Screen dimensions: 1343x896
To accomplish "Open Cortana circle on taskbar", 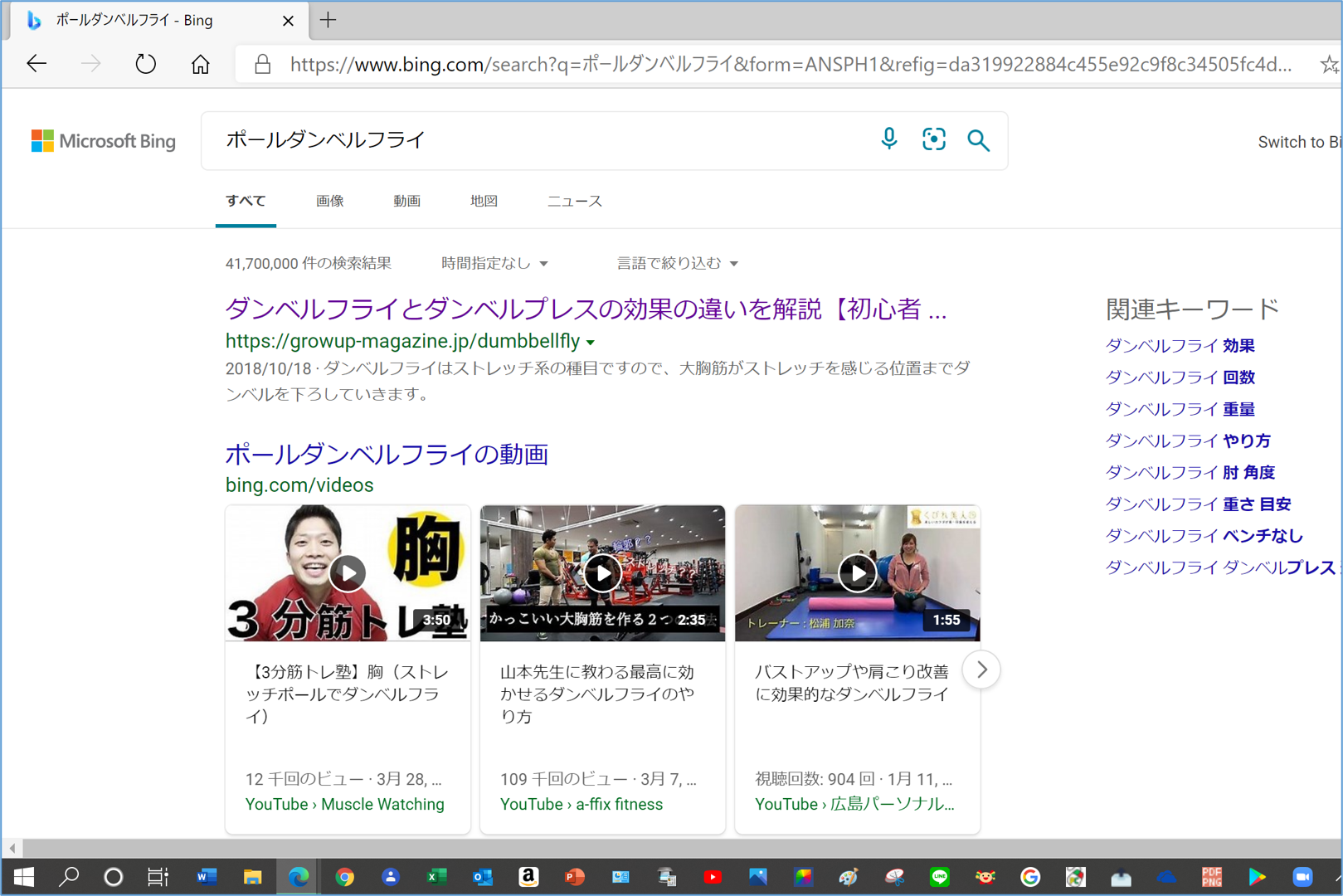I will click(x=114, y=877).
